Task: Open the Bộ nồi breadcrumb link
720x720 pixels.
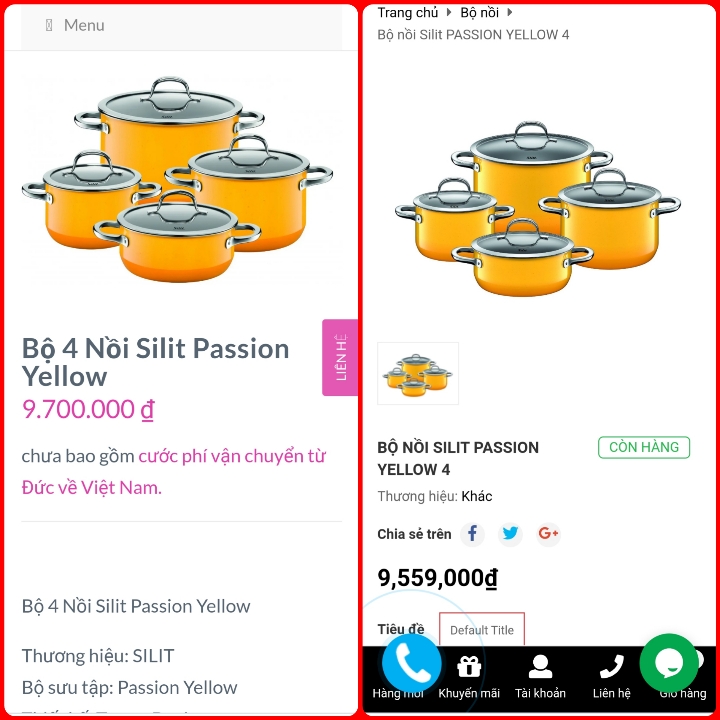Action: point(479,13)
